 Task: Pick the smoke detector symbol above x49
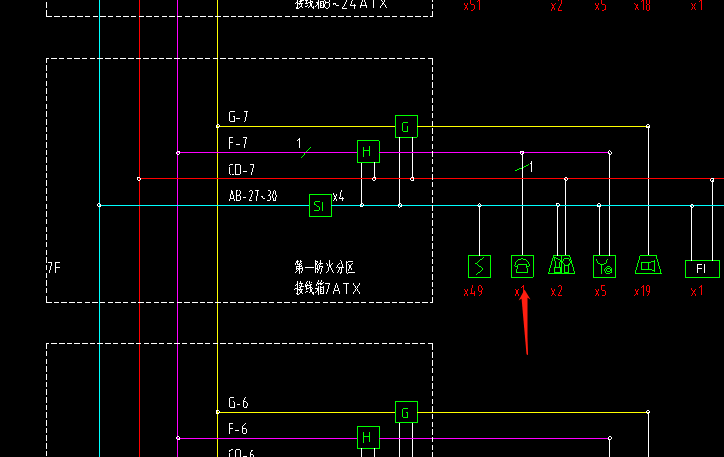[479, 266]
